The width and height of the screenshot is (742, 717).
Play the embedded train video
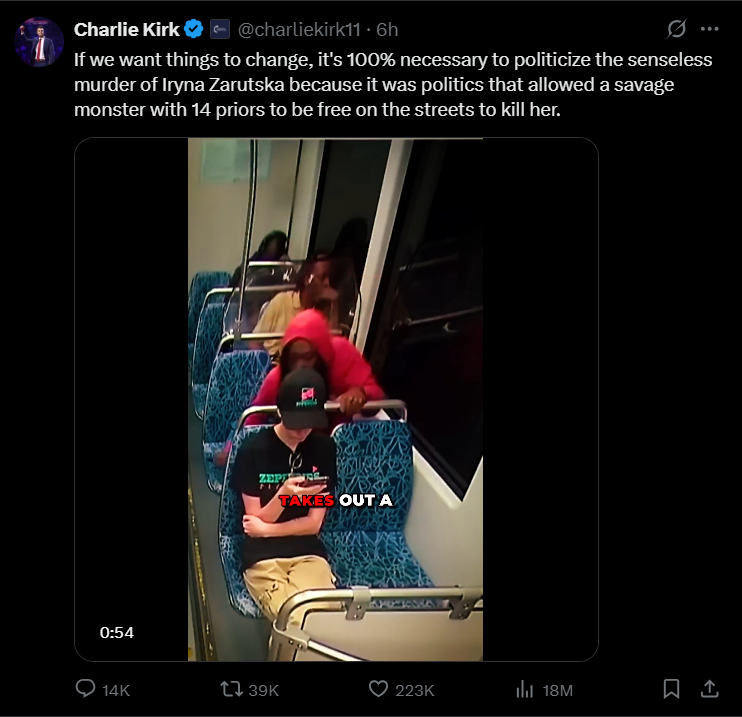click(336, 399)
